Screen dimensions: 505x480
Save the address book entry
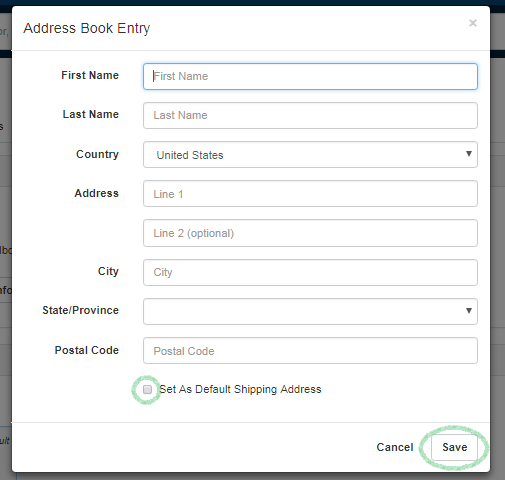(x=454, y=447)
